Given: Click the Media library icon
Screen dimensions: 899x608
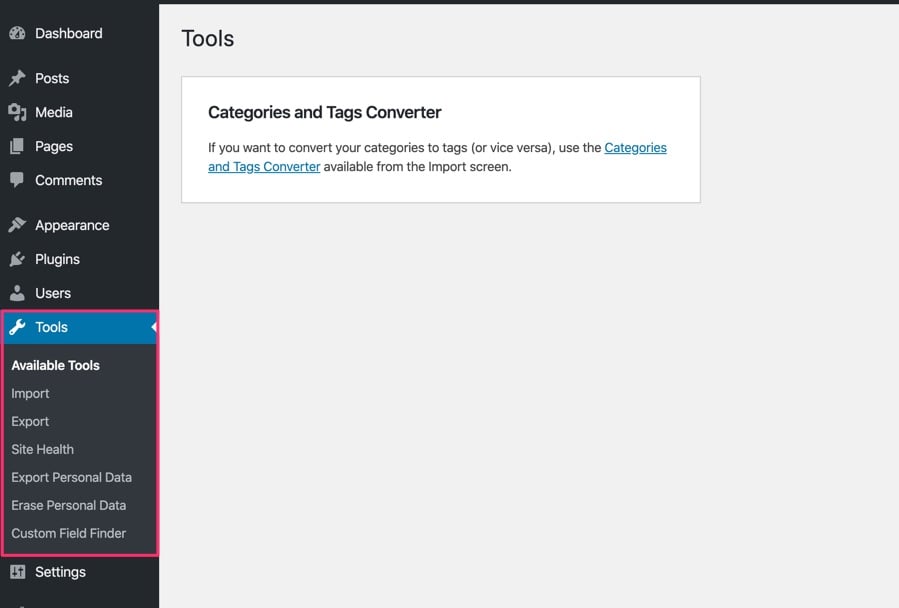Looking at the screenshot, I should click(x=17, y=112).
